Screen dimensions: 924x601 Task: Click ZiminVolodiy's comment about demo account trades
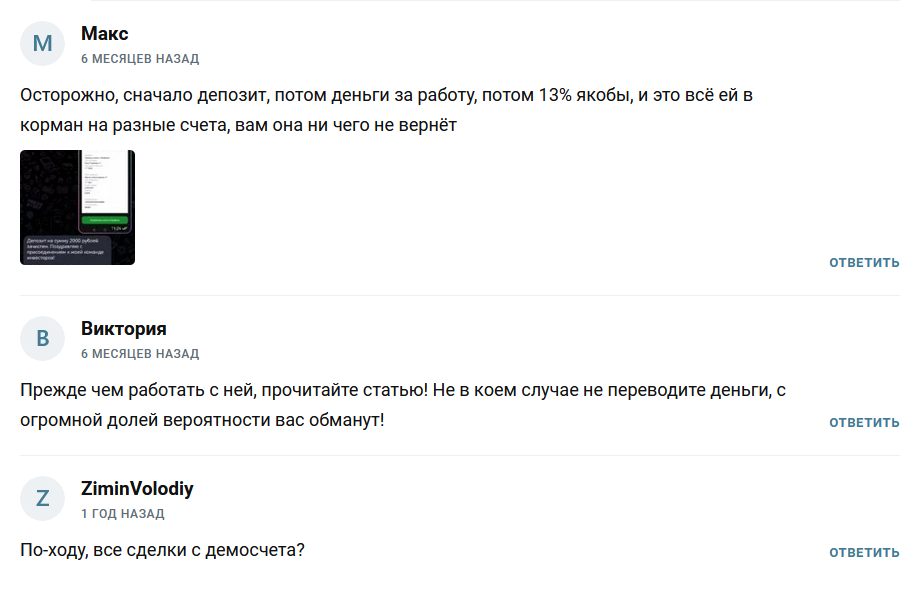coord(160,550)
